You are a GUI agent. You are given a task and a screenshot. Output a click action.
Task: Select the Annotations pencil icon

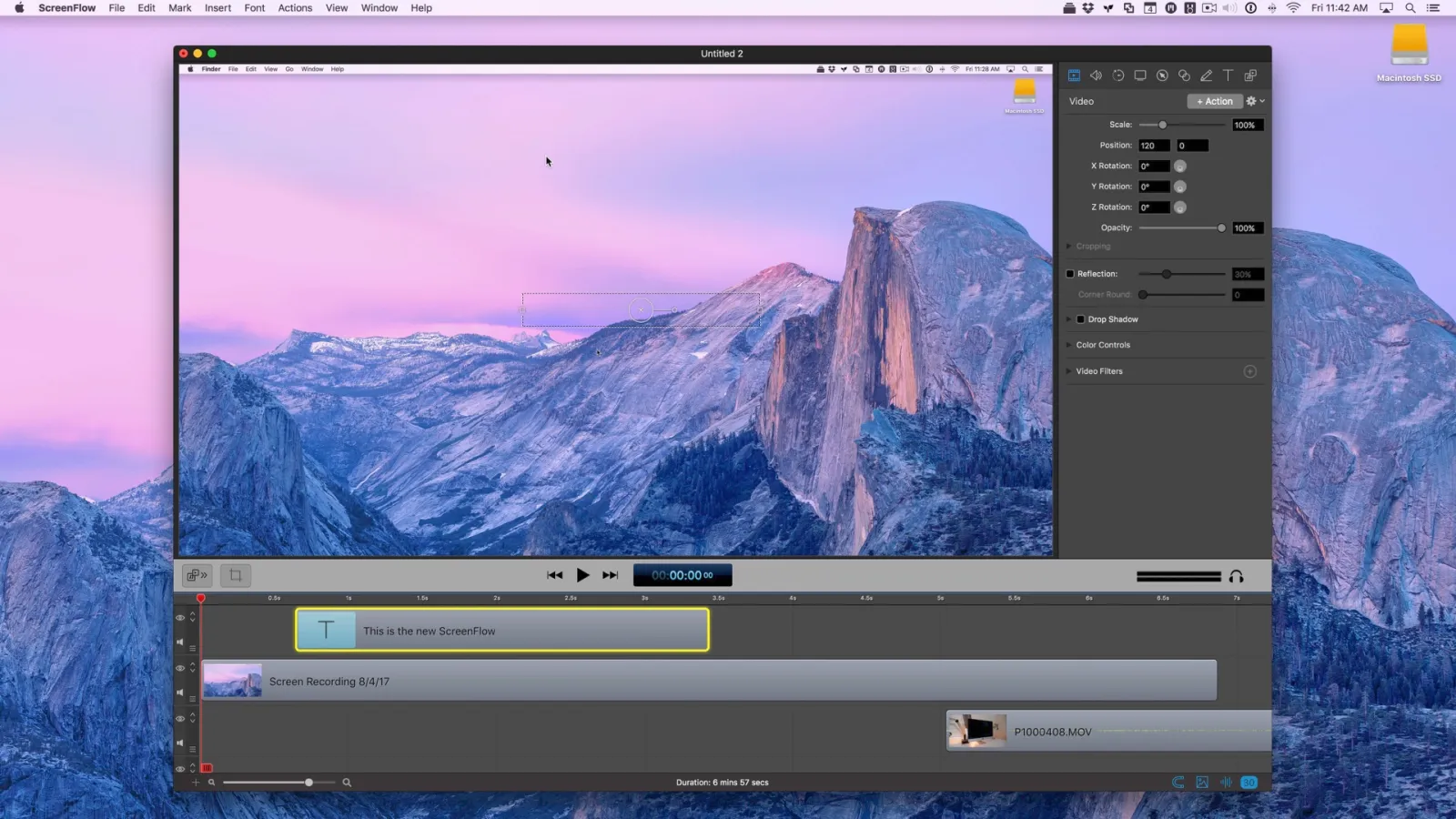click(x=1207, y=75)
